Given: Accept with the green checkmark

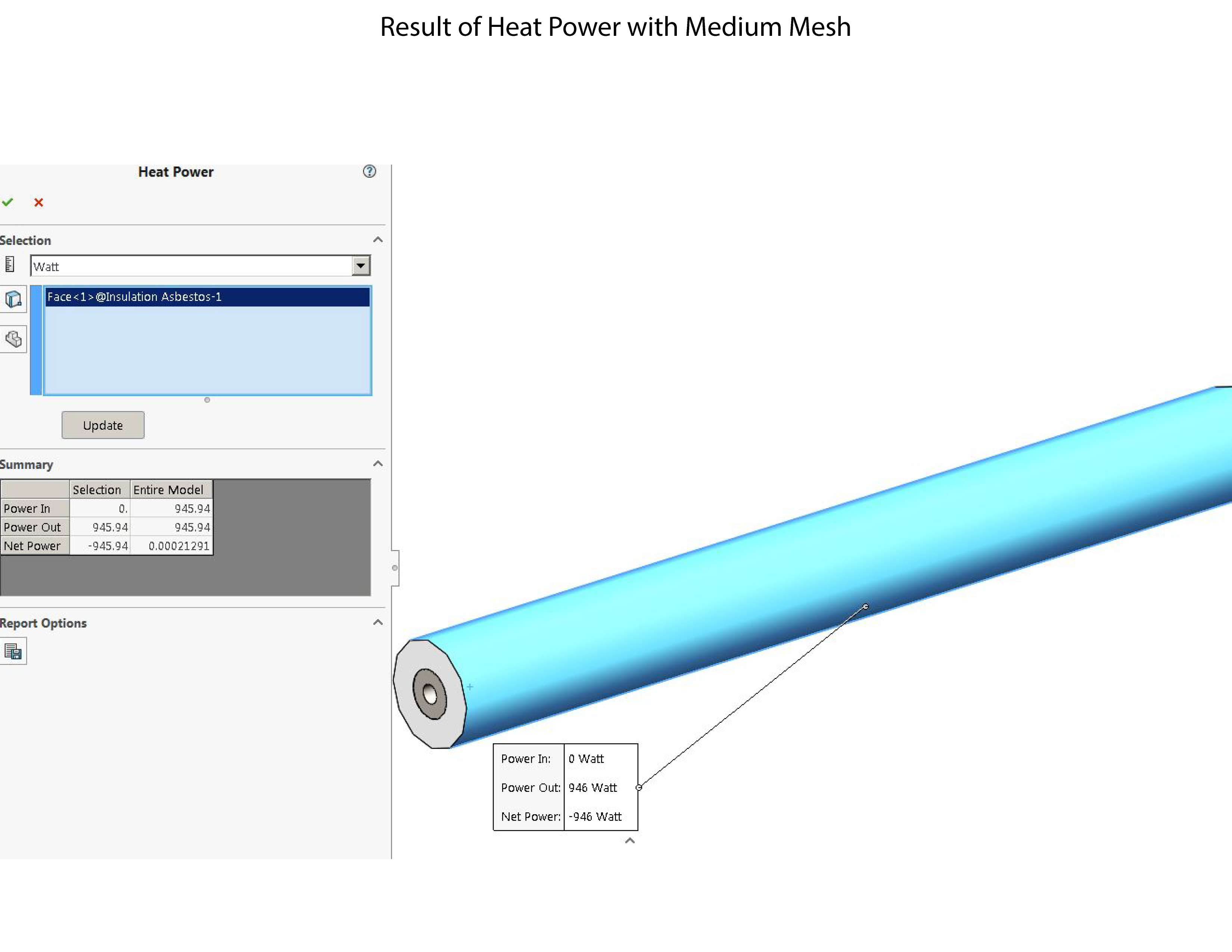Looking at the screenshot, I should tap(7, 202).
